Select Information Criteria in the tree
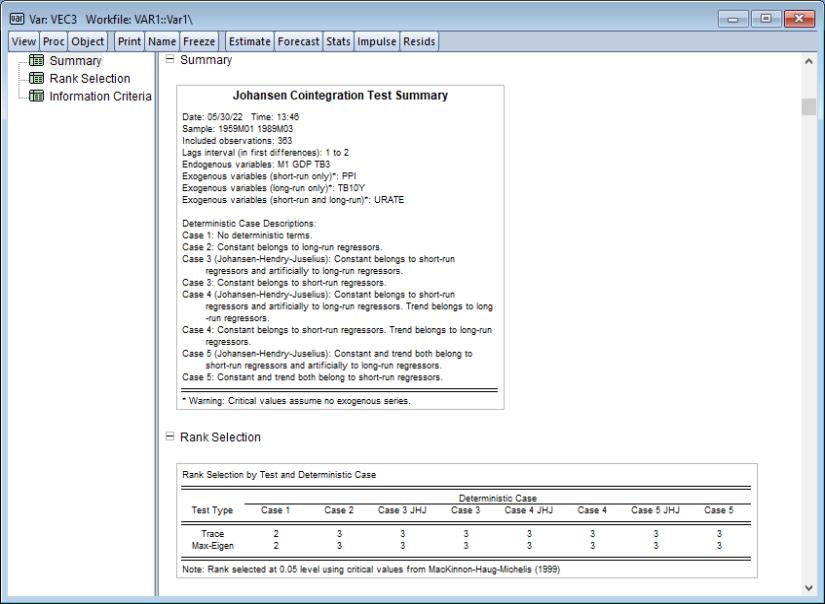 [x=100, y=96]
